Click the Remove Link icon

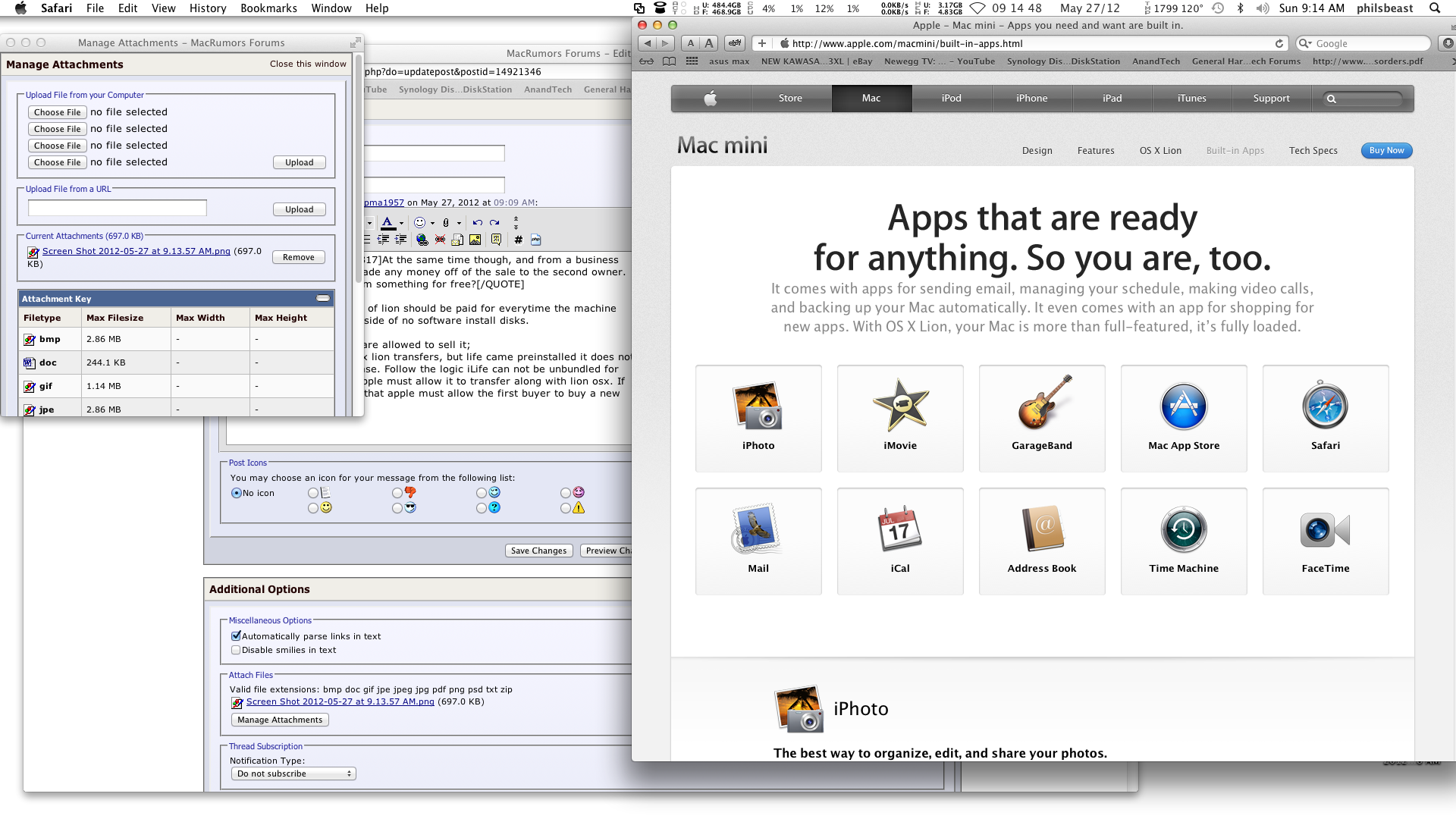[440, 240]
